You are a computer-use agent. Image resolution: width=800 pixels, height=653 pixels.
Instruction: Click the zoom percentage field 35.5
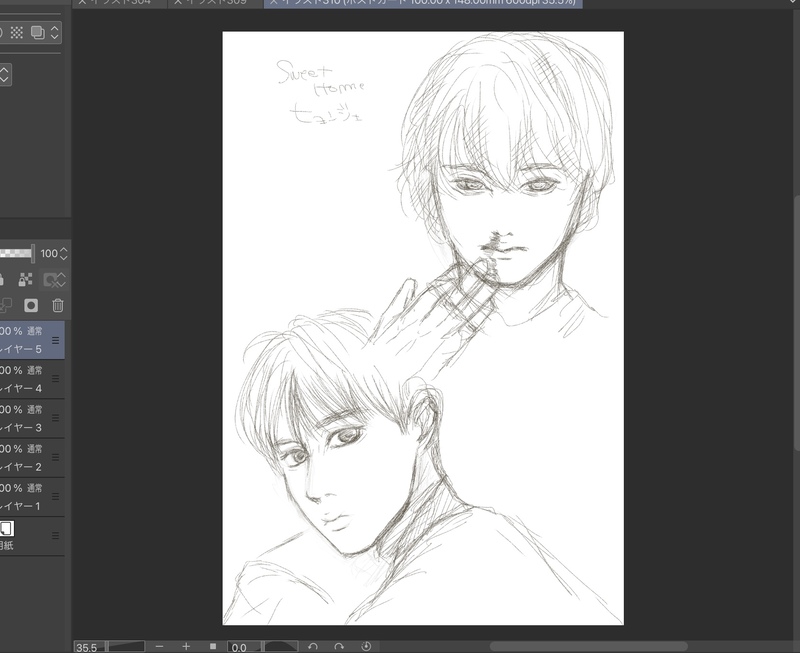(x=89, y=647)
